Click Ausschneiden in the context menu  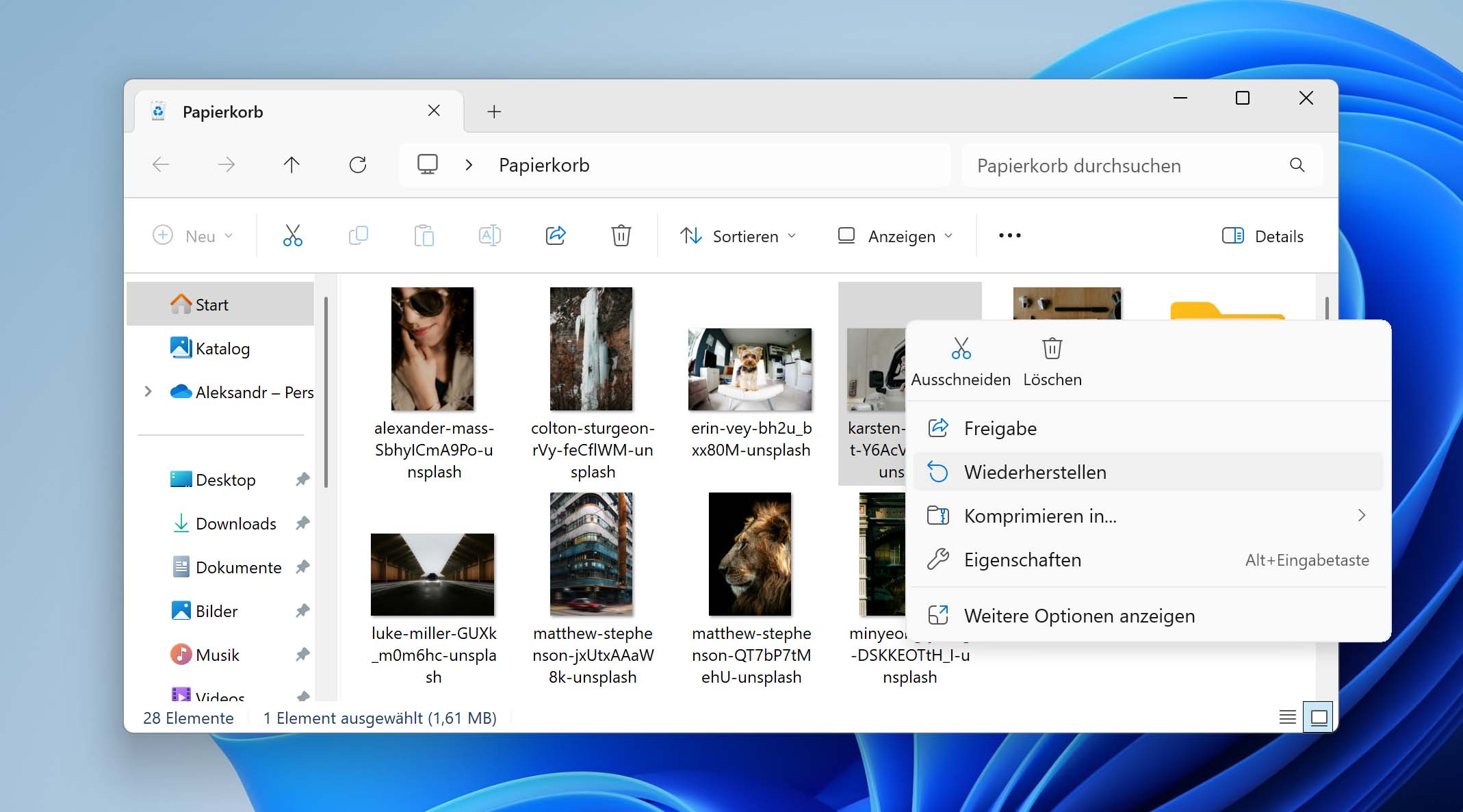click(961, 363)
